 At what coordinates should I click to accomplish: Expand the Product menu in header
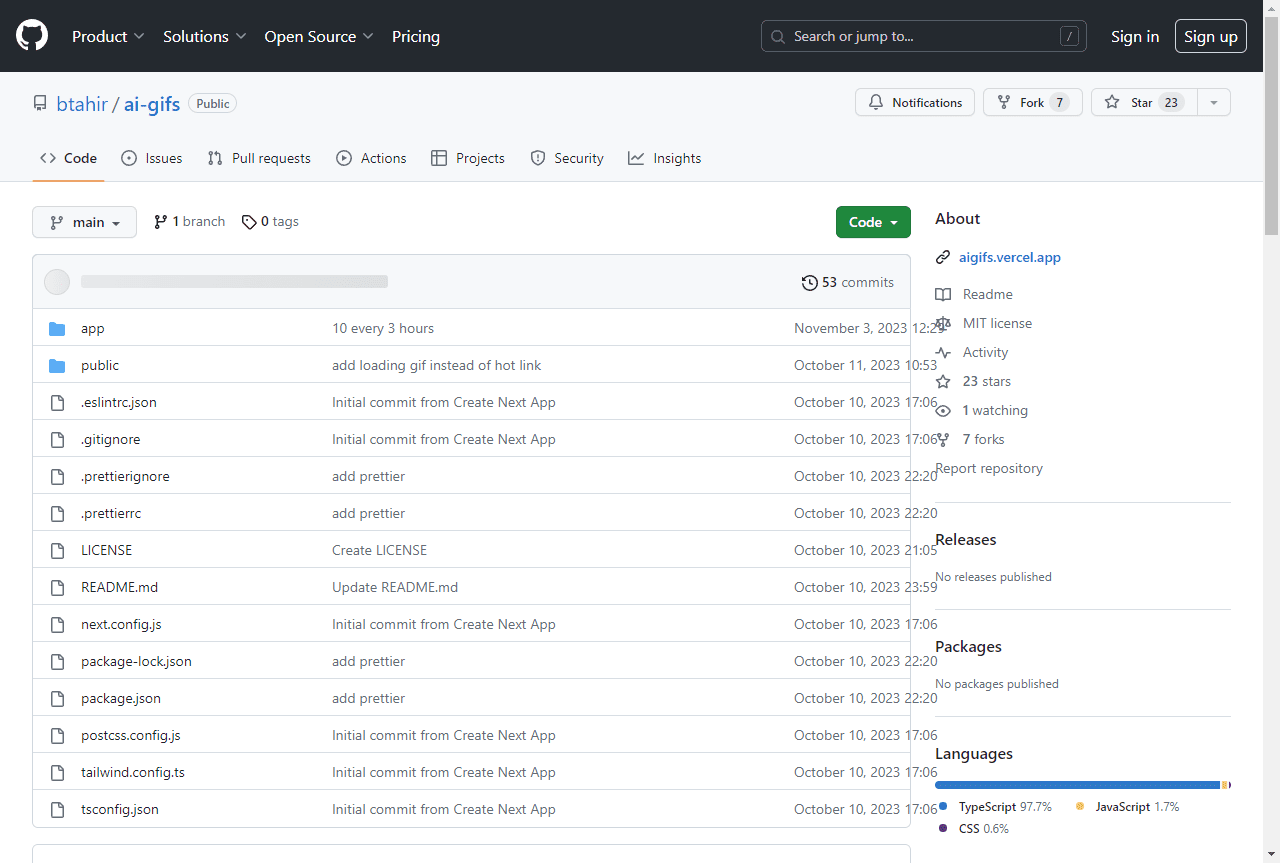(x=108, y=36)
